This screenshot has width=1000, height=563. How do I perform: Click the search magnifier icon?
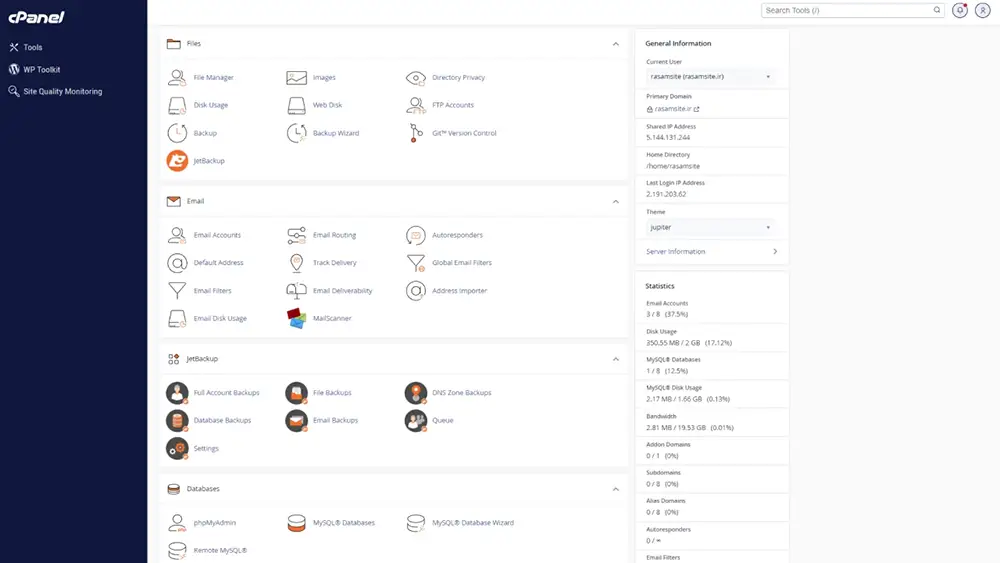pos(937,10)
